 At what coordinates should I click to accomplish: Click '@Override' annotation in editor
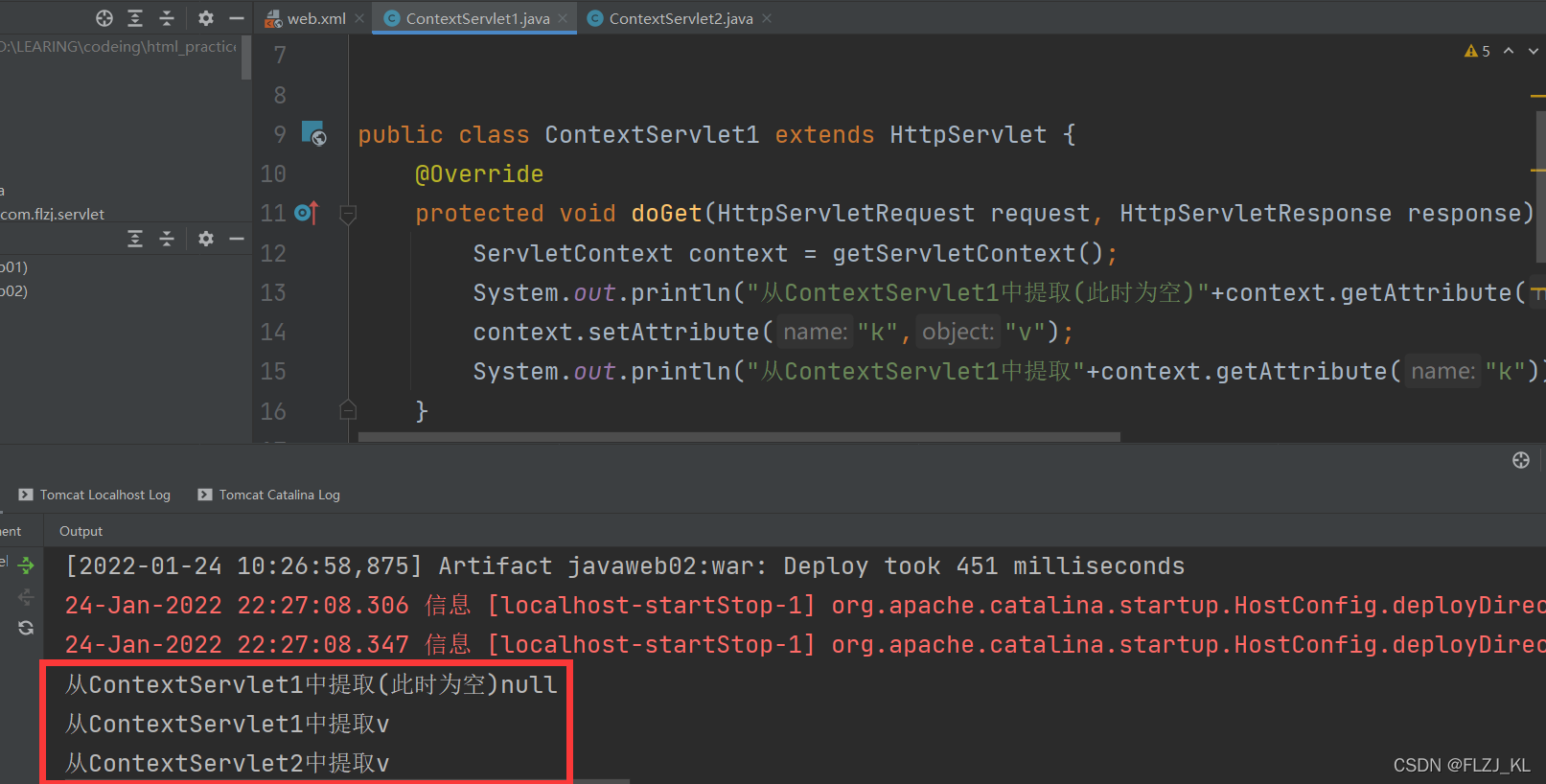[x=479, y=173]
